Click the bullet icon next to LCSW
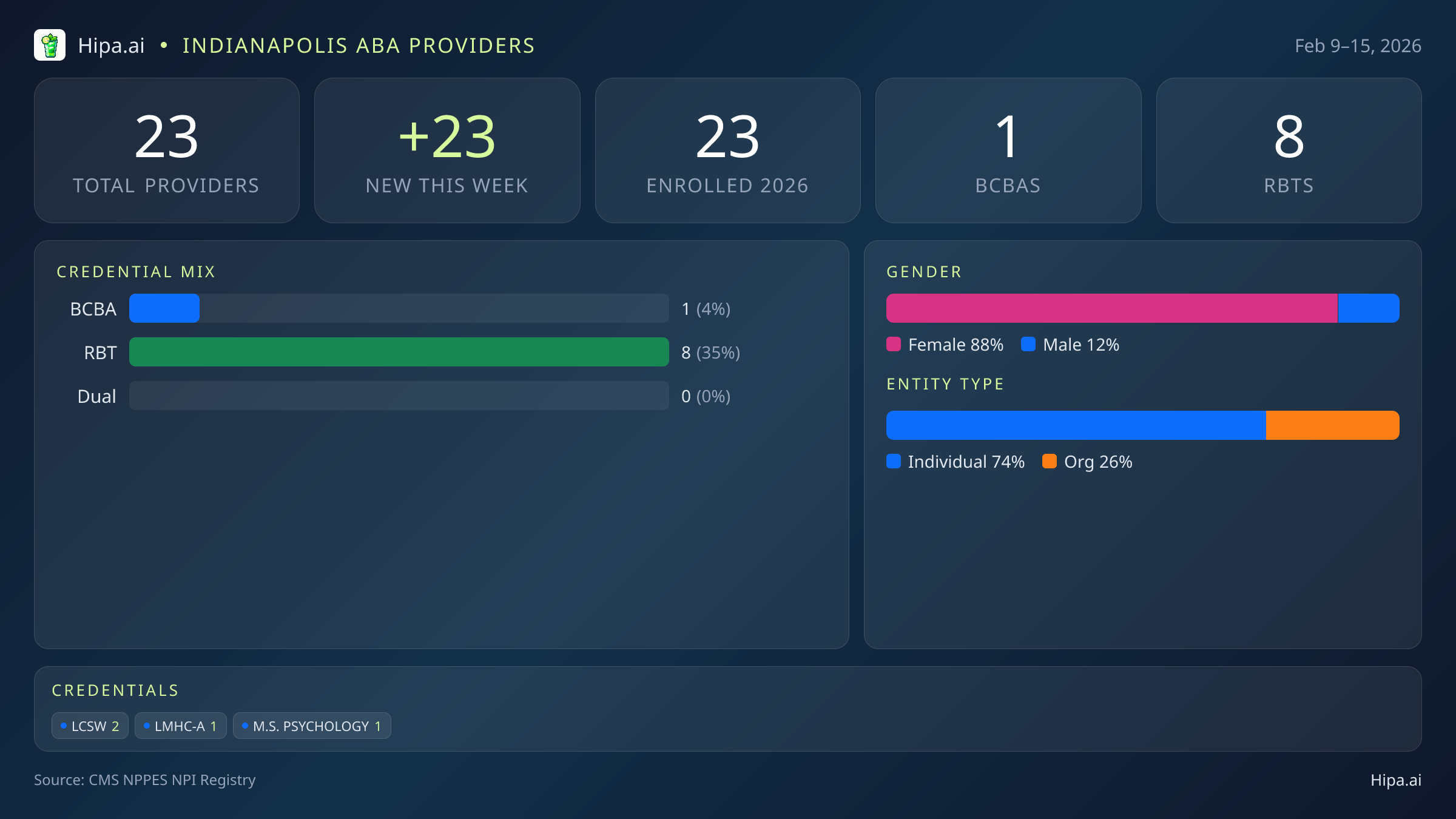Image resolution: width=1456 pixels, height=819 pixels. (x=63, y=725)
